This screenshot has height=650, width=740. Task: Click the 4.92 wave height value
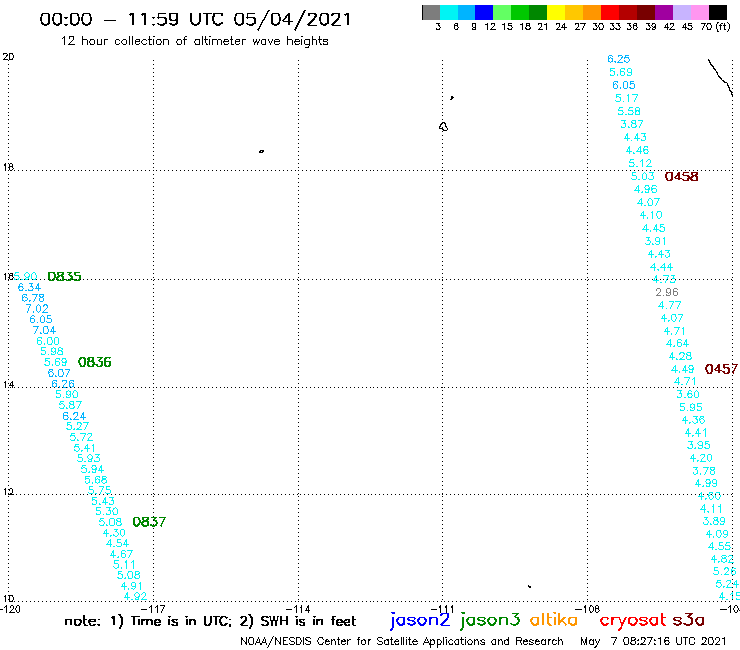pyautogui.click(x=135, y=596)
